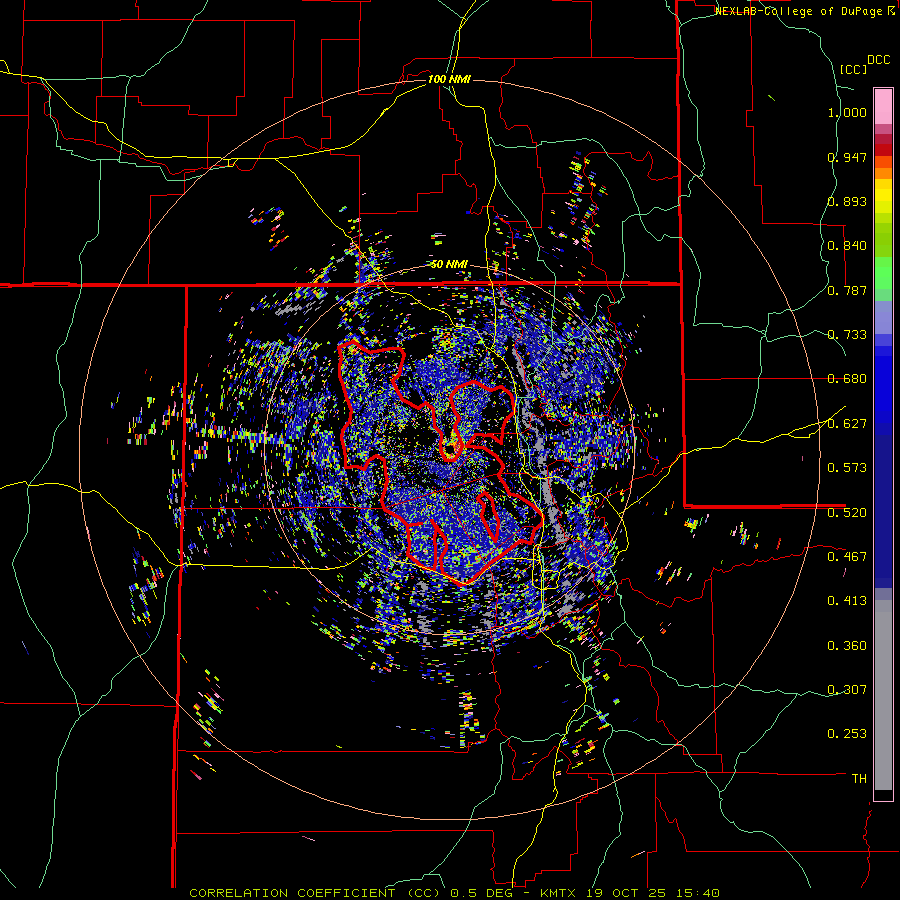Click the 0.253 legend value
Image resolution: width=900 pixels, height=900 pixels.
click(847, 734)
